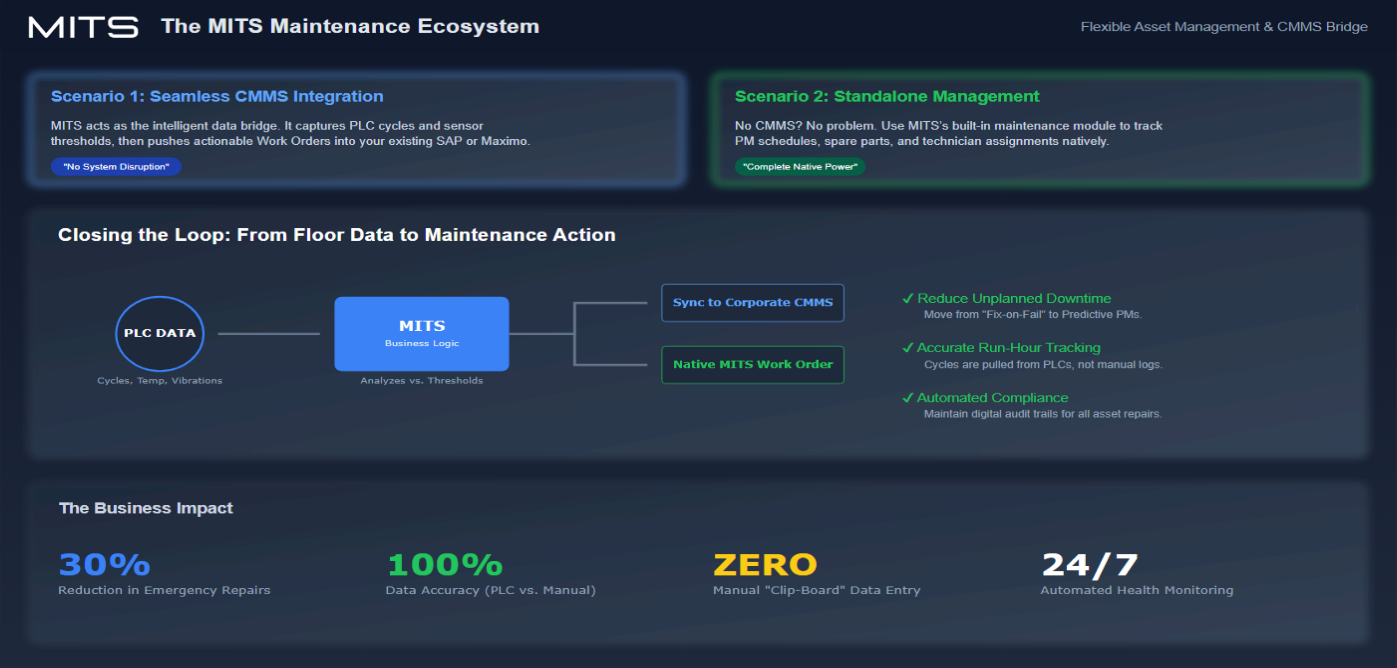1397x668 pixels.
Task: Select the heading "Scenario 2: Standalone Management"
Action: 887,97
